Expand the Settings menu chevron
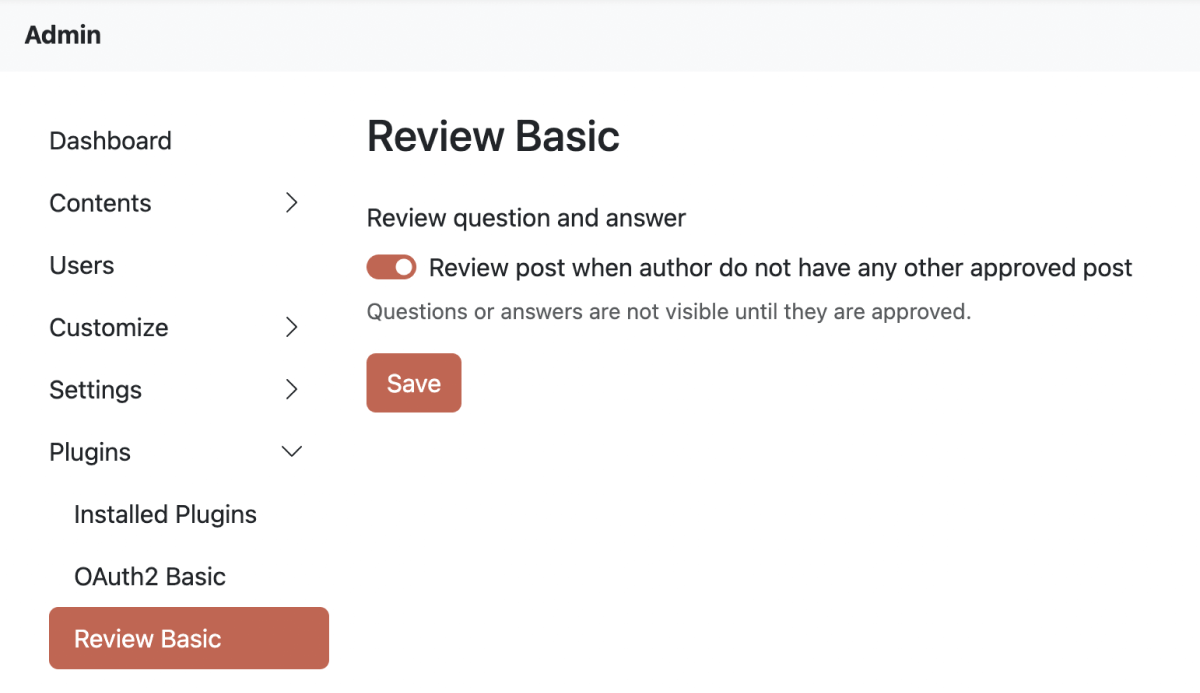This screenshot has width=1200, height=693. 291,389
